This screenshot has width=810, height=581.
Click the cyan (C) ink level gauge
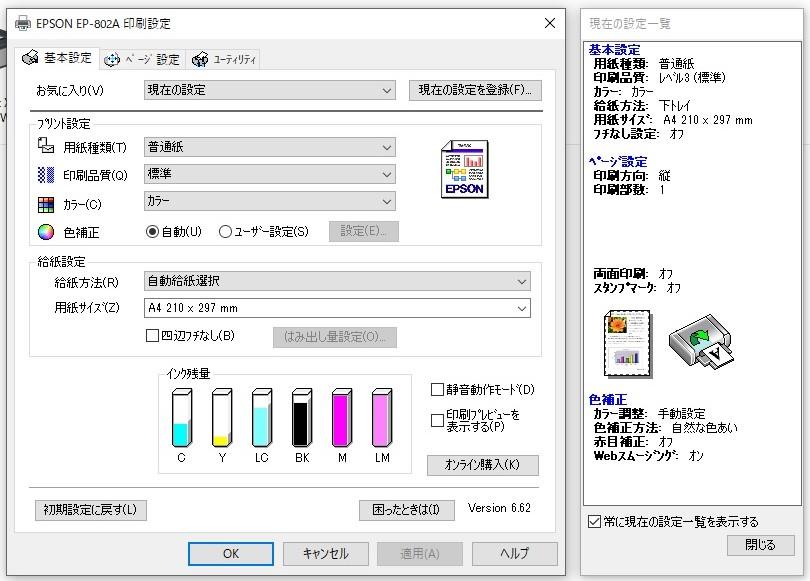pos(181,417)
